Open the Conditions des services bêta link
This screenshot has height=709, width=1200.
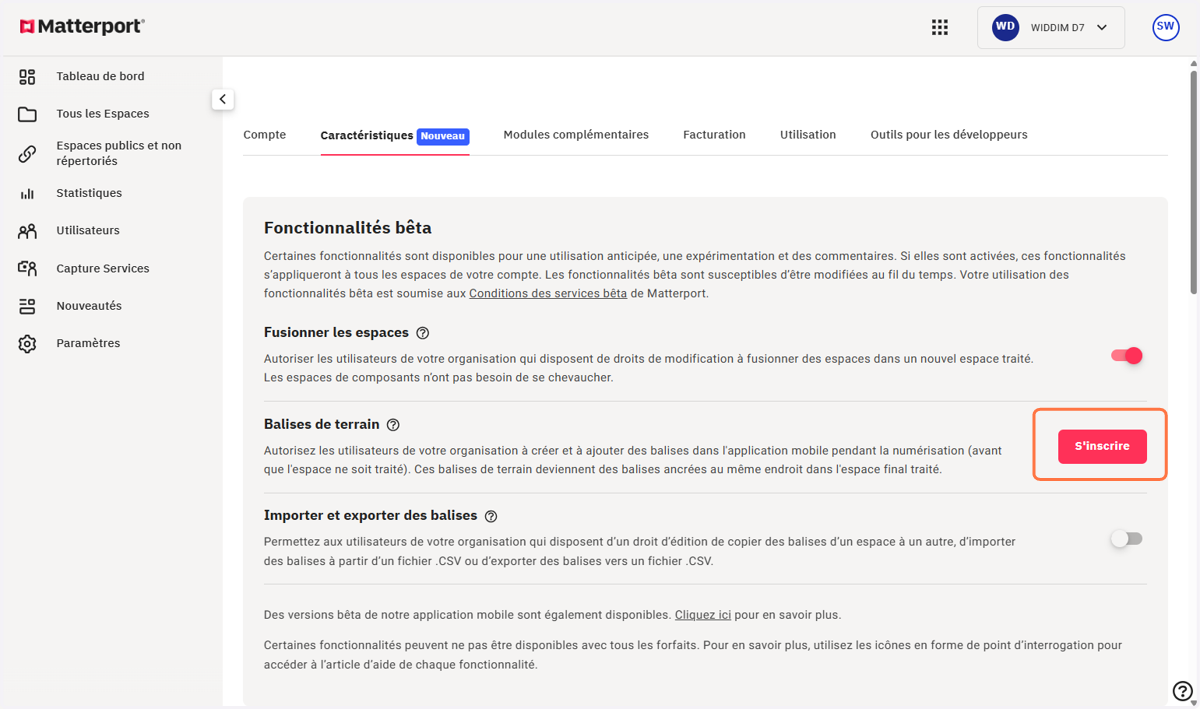coord(548,293)
